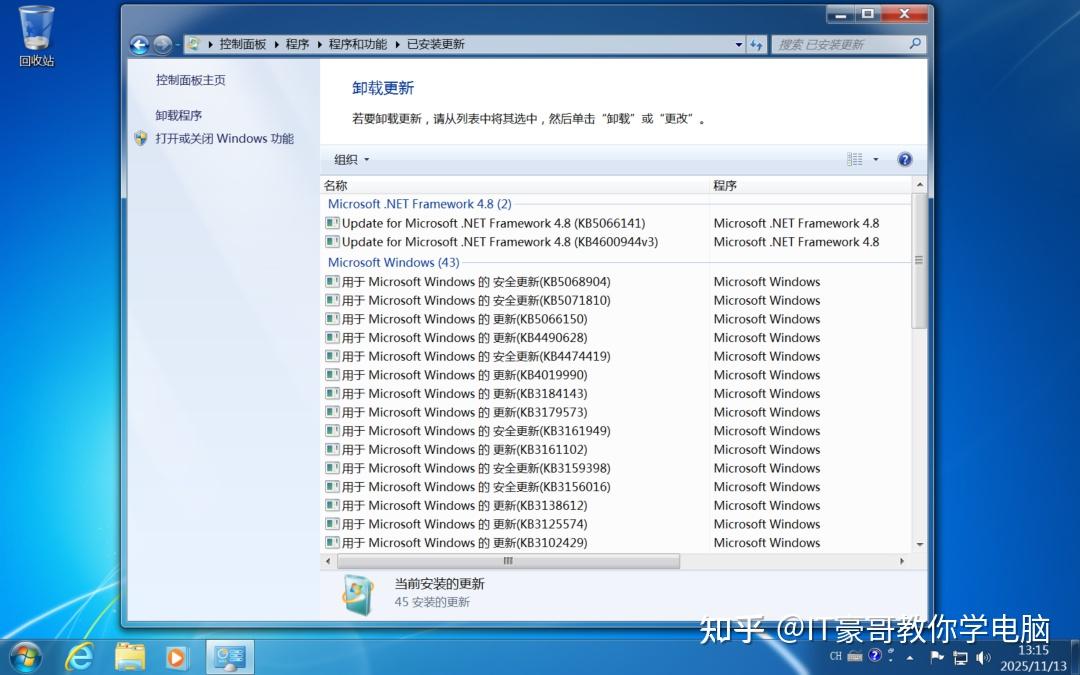This screenshot has width=1080, height=675.
Task: Click the shield icon beside 打开或关闭 Windows 功能
Action: tap(140, 139)
